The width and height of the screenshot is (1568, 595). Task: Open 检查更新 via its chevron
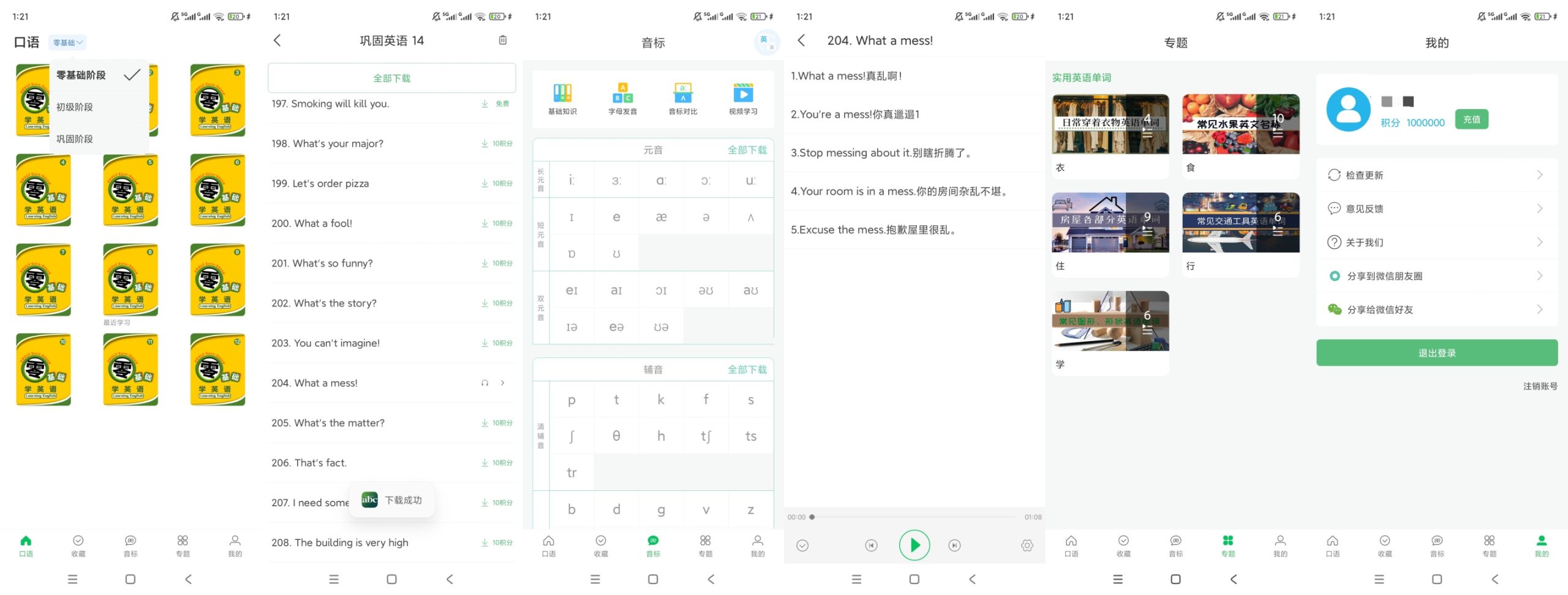coord(1541,174)
